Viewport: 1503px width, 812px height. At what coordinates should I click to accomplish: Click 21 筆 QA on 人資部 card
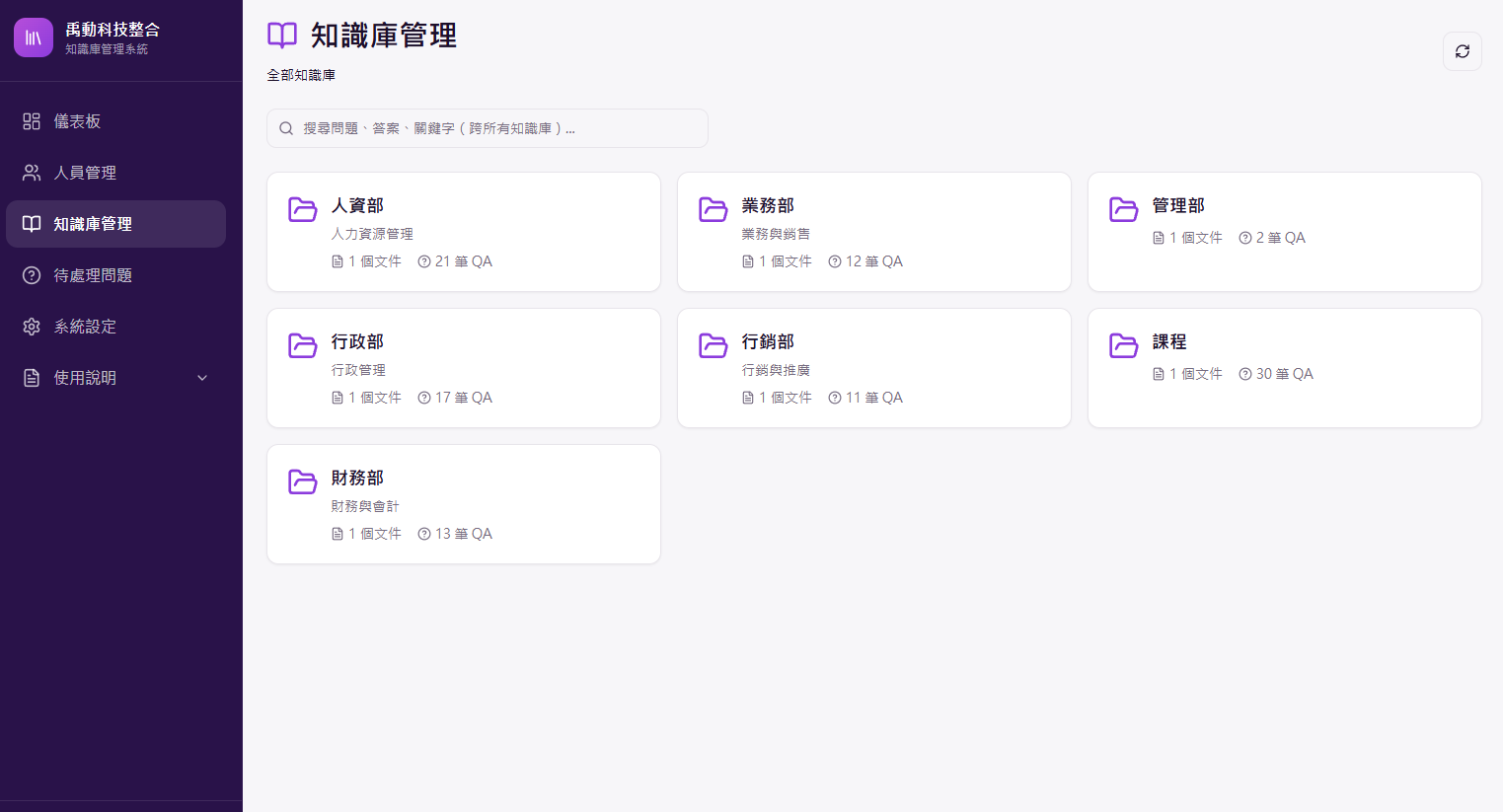click(x=455, y=261)
